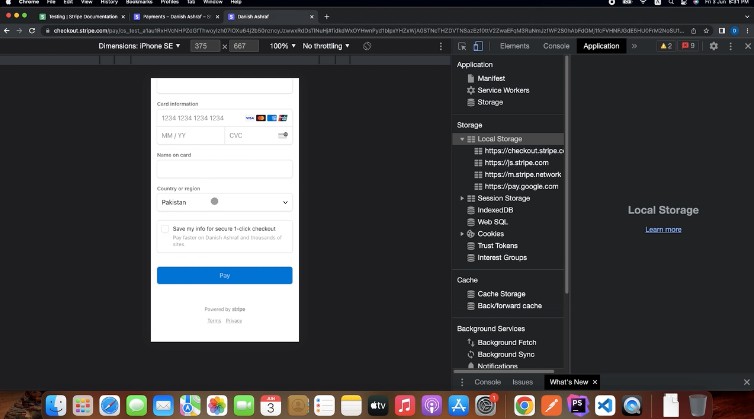Open the Country or region dropdown
The height and width of the screenshot is (419, 754).
tap(224, 202)
